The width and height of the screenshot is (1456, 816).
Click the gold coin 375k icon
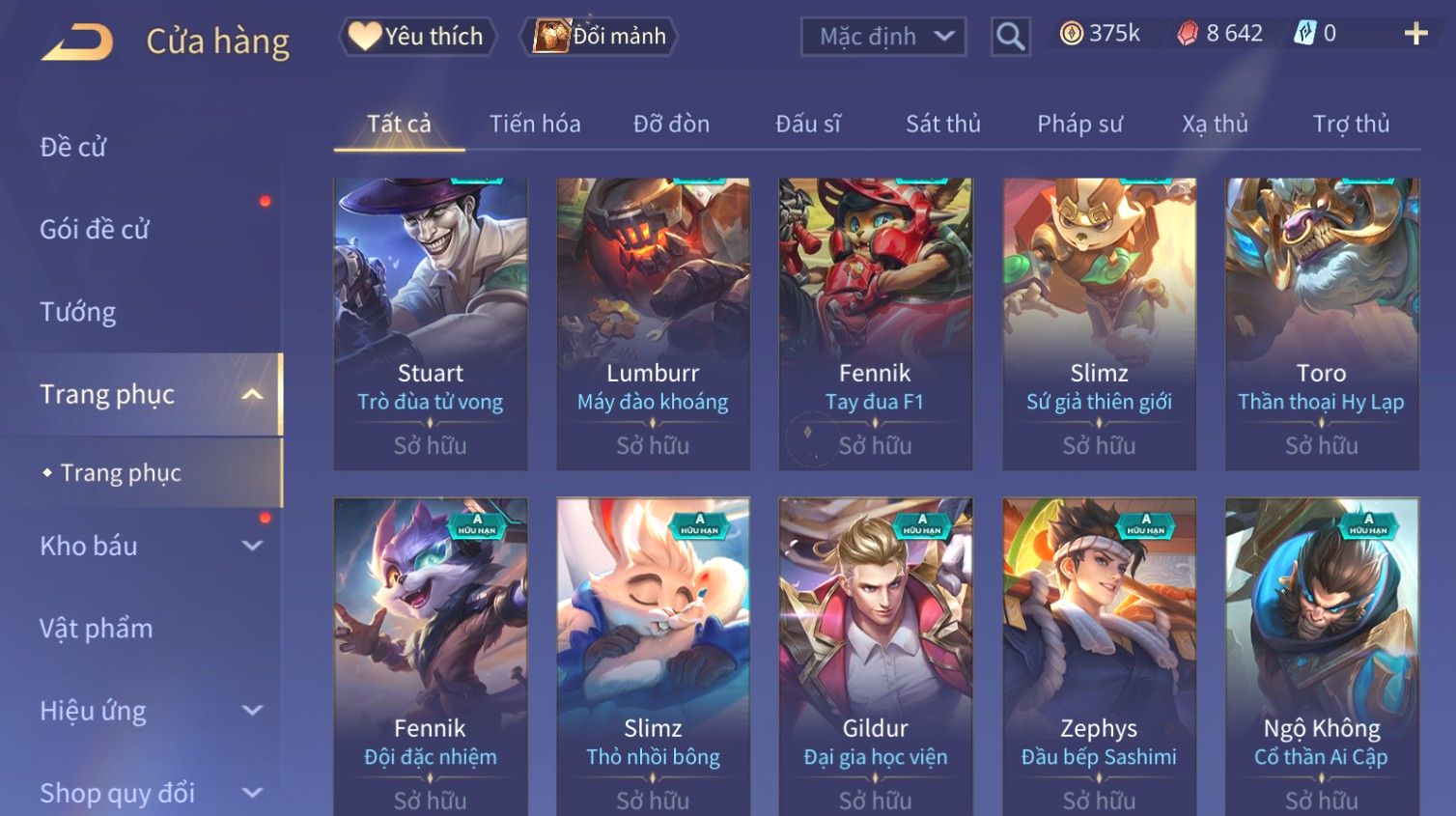tap(1071, 34)
